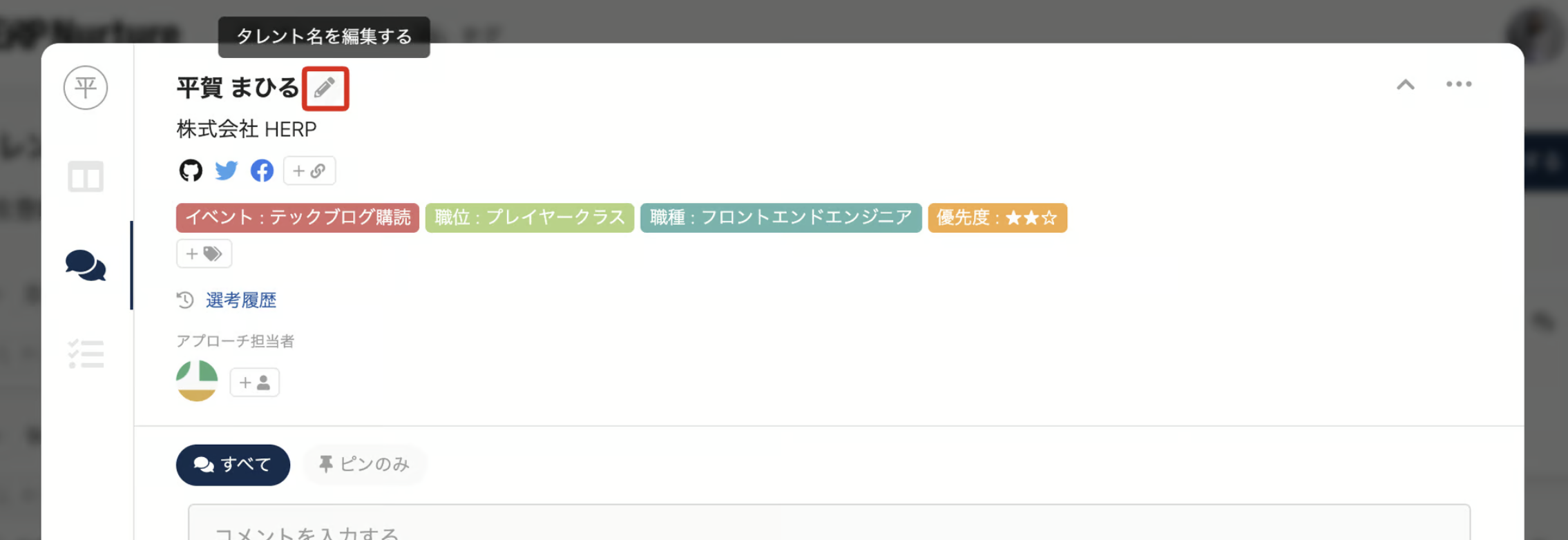This screenshot has width=1568, height=540.
Task: Click the teal 職種：フロントエンドエンジニア tag
Action: point(781,218)
